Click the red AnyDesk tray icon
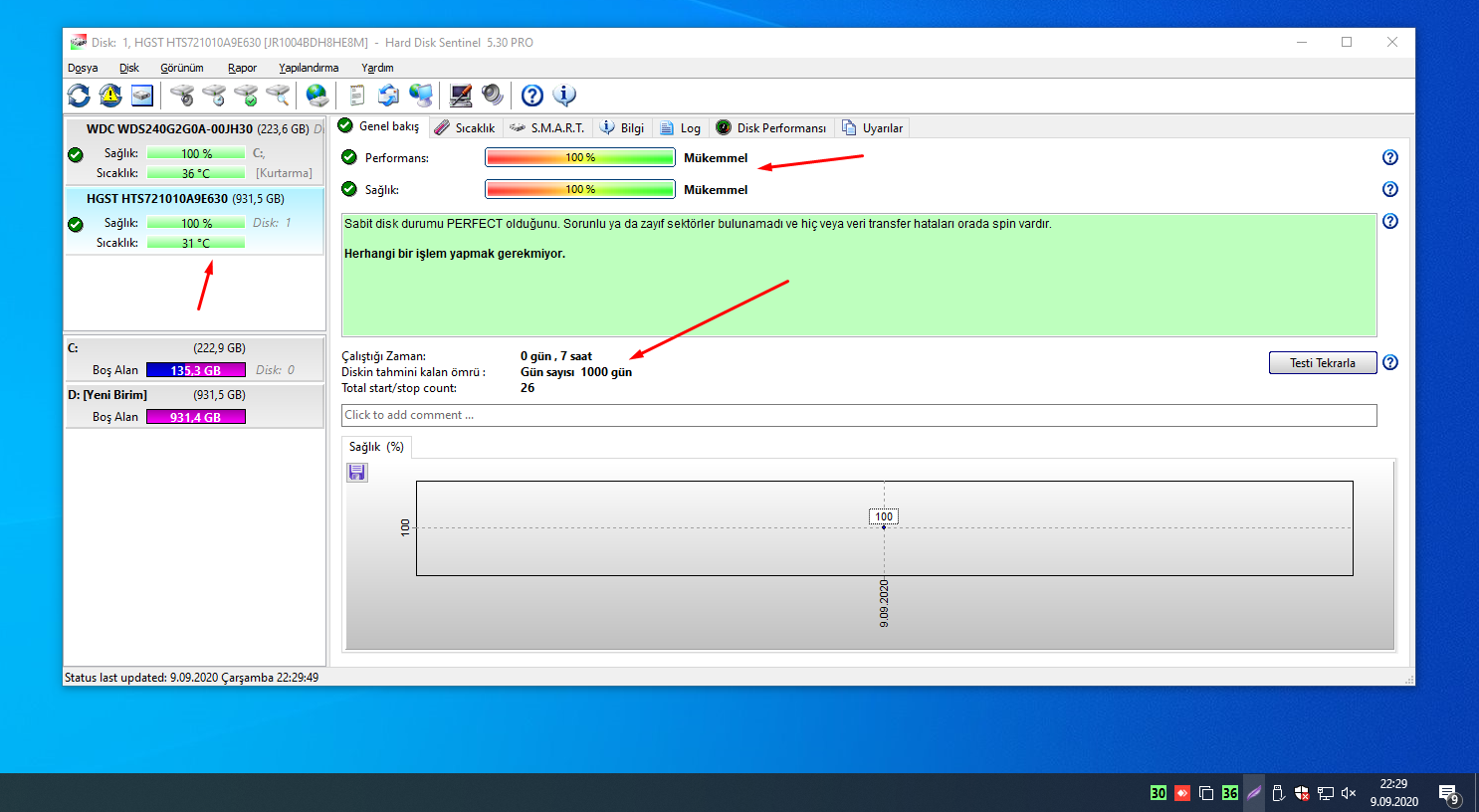Screen dimensions: 1479x812 tap(1182, 793)
